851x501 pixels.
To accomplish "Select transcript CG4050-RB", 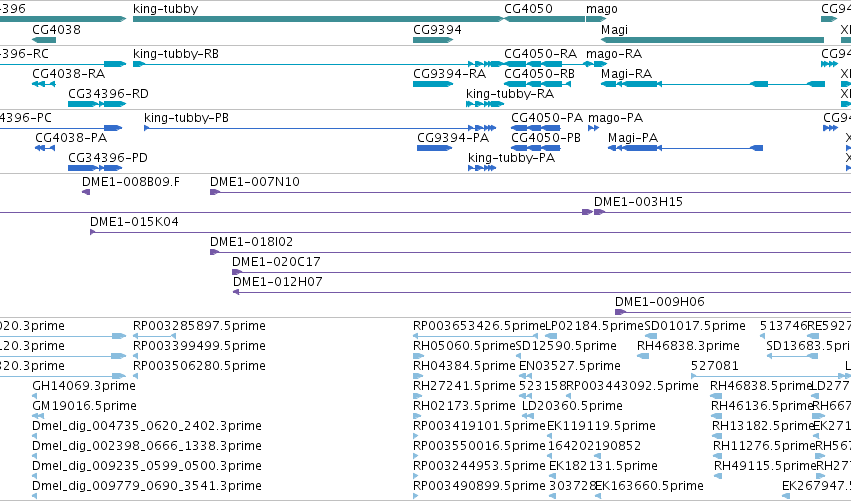I will coord(537,84).
